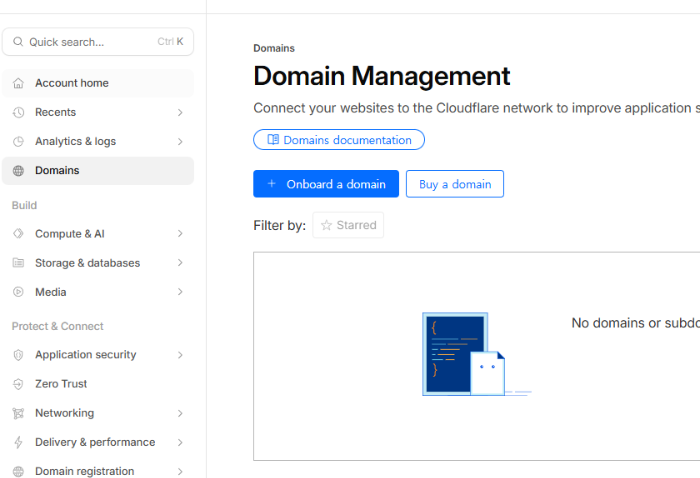The height and width of the screenshot is (478, 700).
Task: Click the plus icon on Onboard a domain
Action: click(x=271, y=183)
